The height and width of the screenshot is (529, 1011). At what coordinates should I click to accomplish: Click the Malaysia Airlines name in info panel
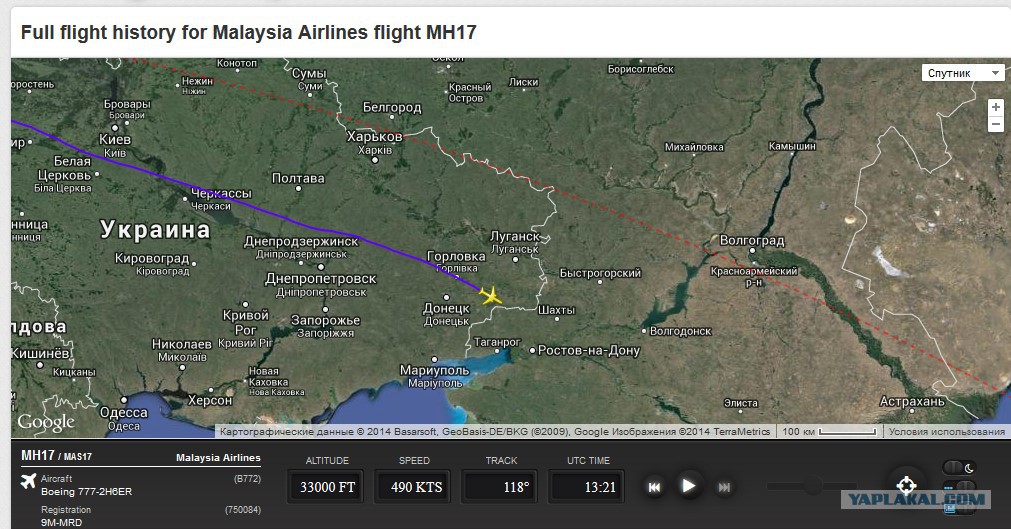click(x=218, y=457)
